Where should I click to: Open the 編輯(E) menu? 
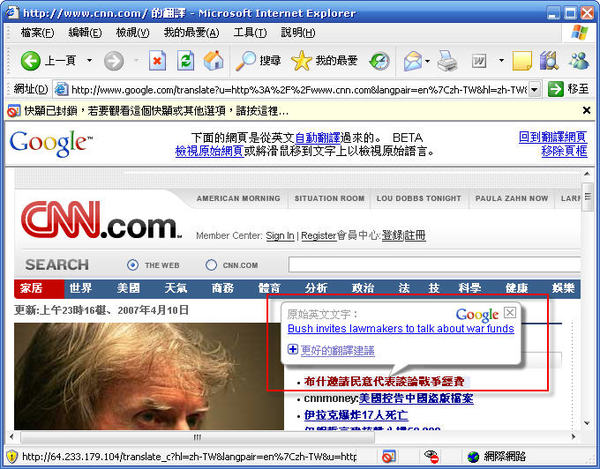point(85,33)
